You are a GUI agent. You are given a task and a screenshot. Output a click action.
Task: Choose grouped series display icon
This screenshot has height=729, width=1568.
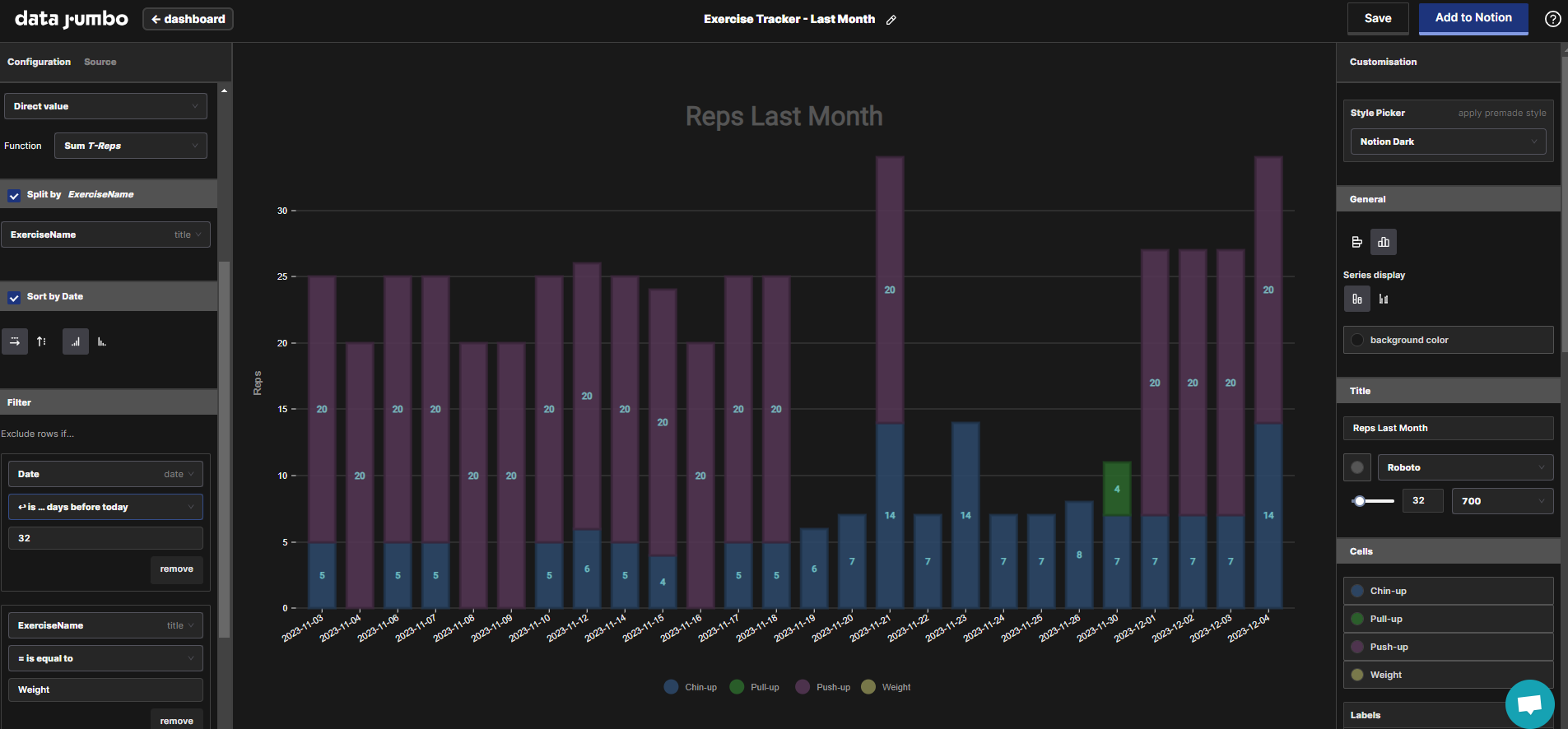[x=1384, y=299]
